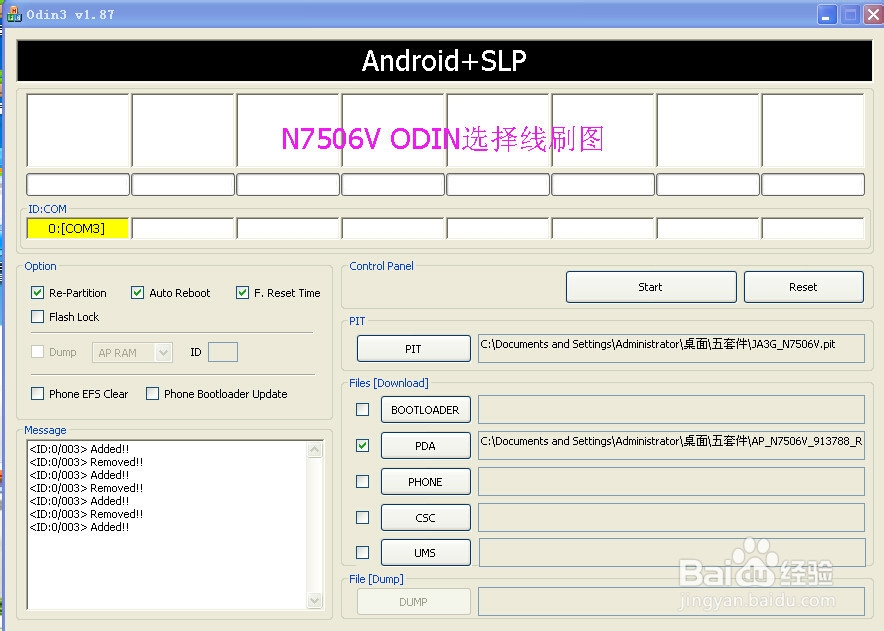884x631 pixels.
Task: Click the first "<ID:0/003> Removed!!" log line
Action: [x=86, y=462]
